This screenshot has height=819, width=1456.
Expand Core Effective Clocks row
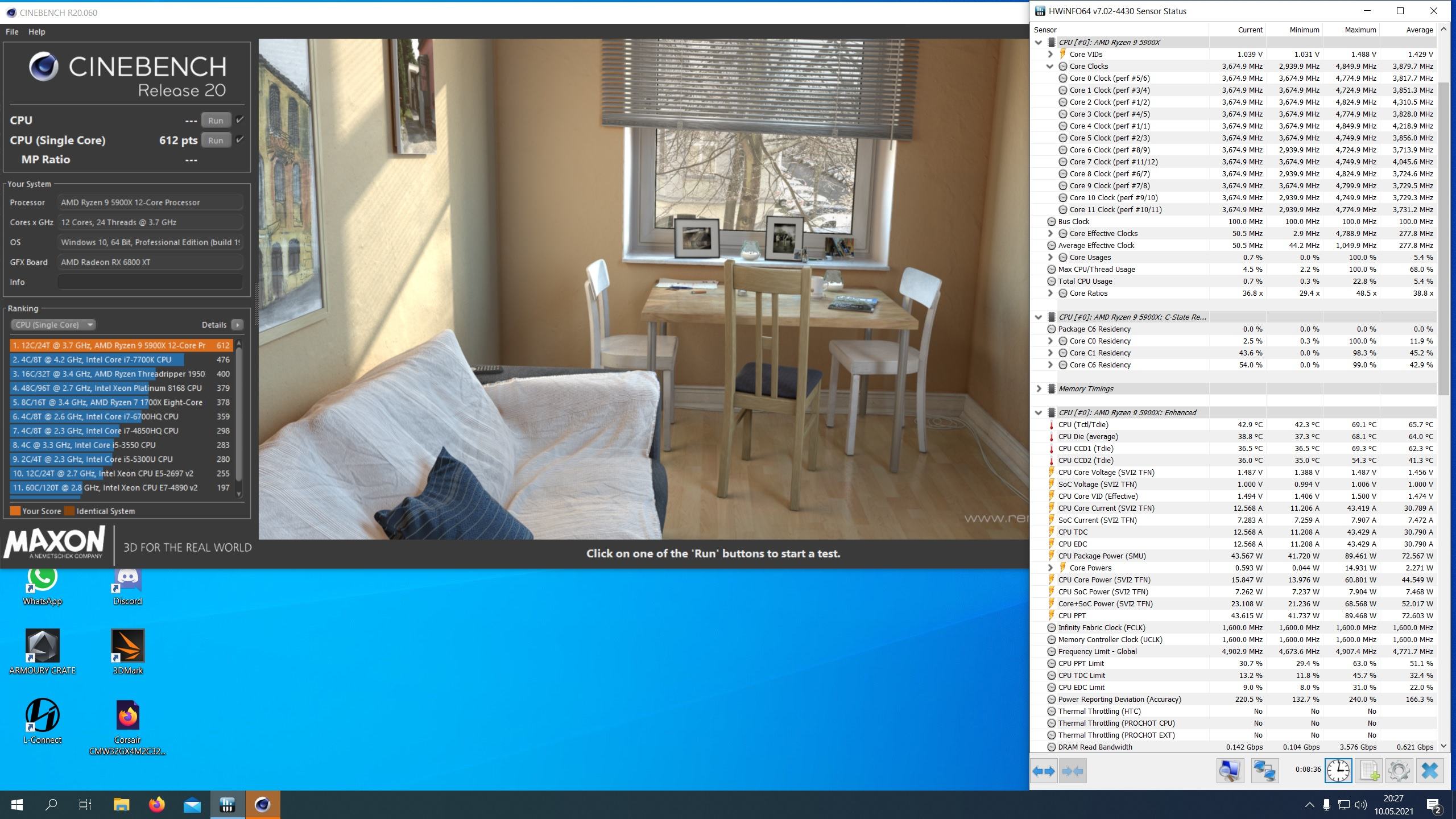coord(1050,233)
